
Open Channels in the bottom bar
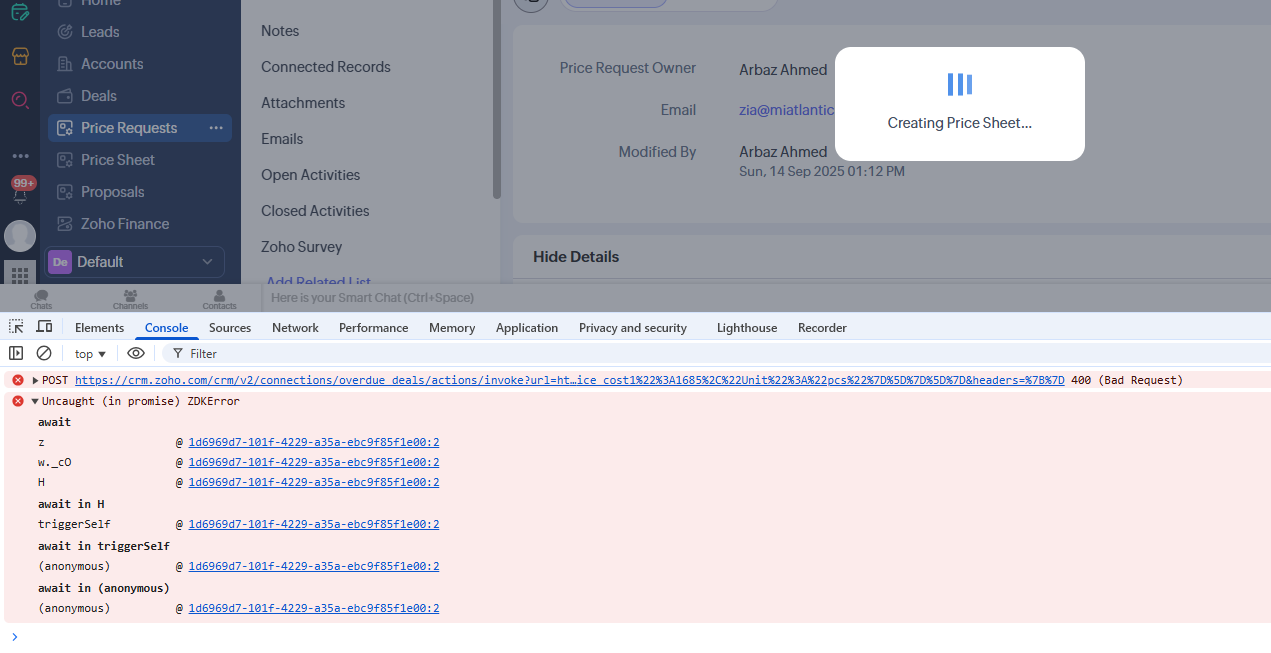130,299
